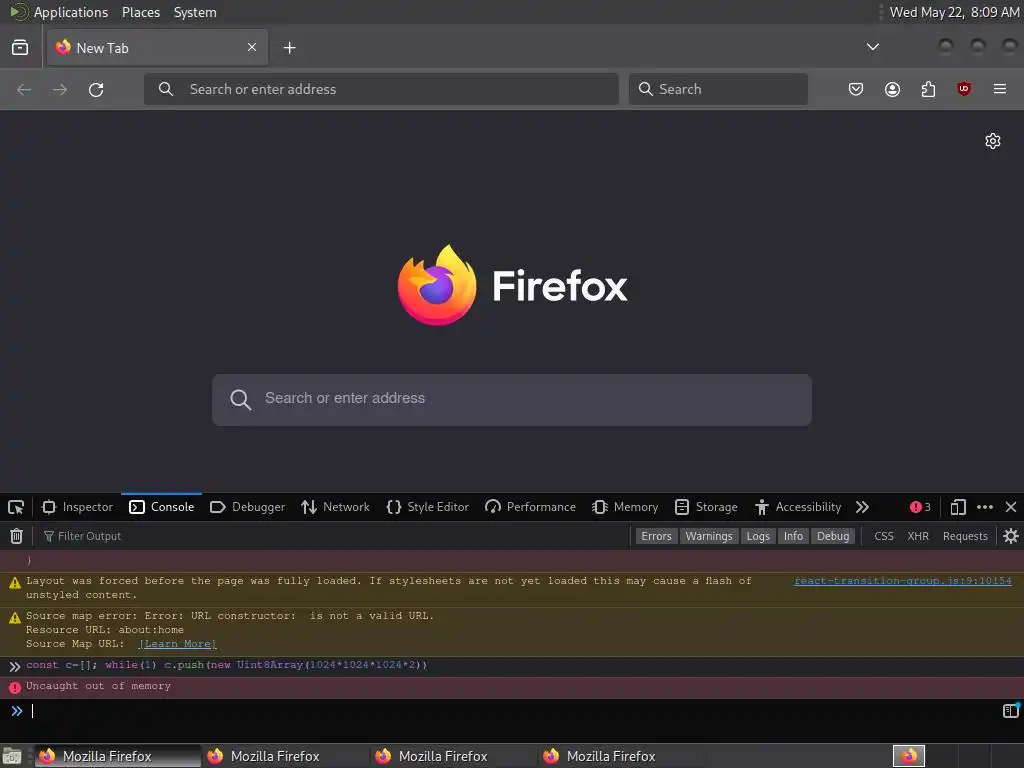Toggle CSS filter in console
1024x768 pixels.
point(884,536)
